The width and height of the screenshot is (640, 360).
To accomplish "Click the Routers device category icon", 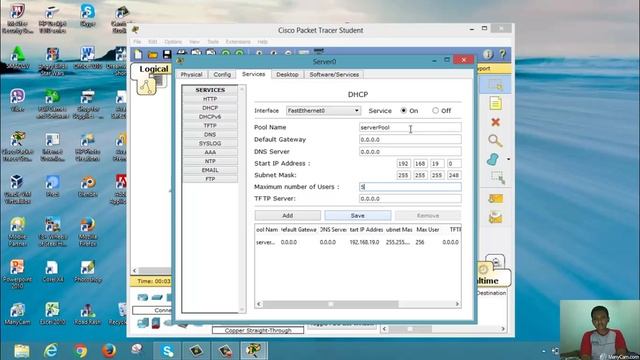I will click(142, 297).
